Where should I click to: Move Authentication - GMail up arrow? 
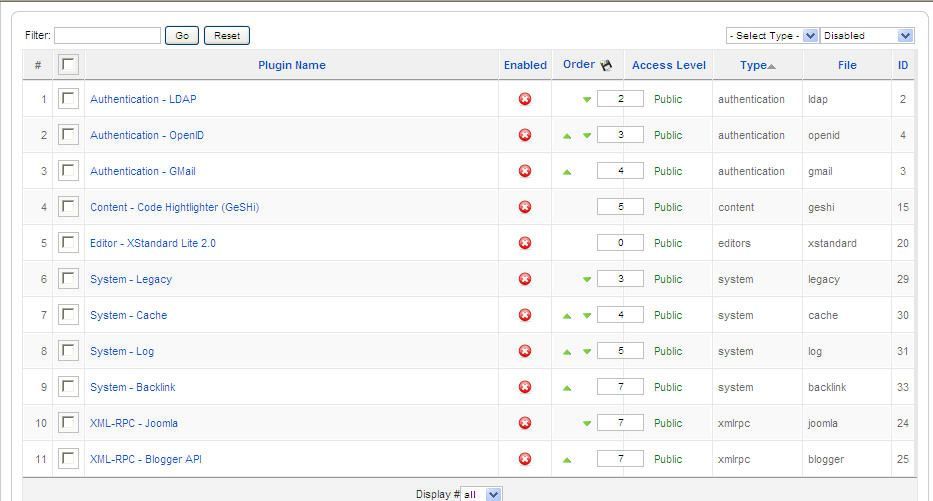[567, 172]
